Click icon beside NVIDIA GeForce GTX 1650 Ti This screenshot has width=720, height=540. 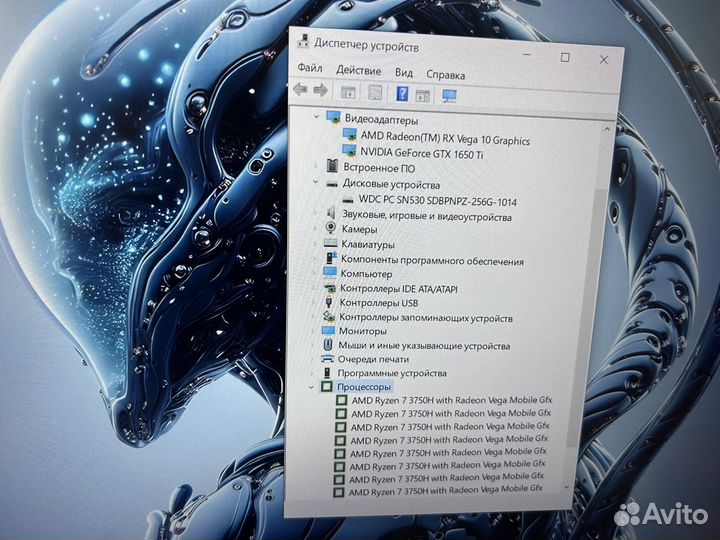pyautogui.click(x=349, y=150)
